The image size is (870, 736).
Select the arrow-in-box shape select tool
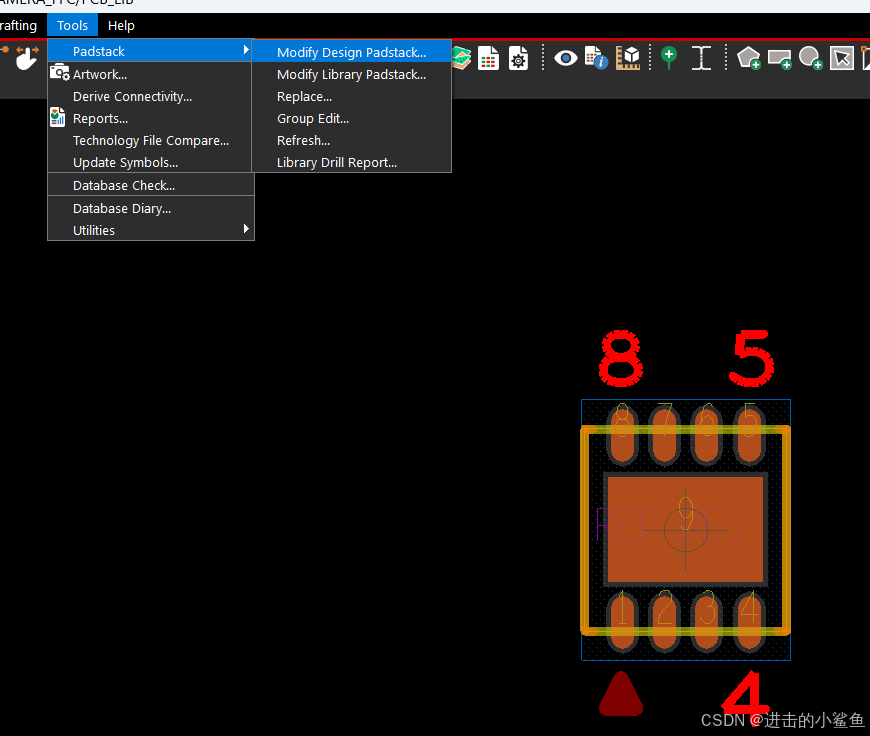coord(842,58)
